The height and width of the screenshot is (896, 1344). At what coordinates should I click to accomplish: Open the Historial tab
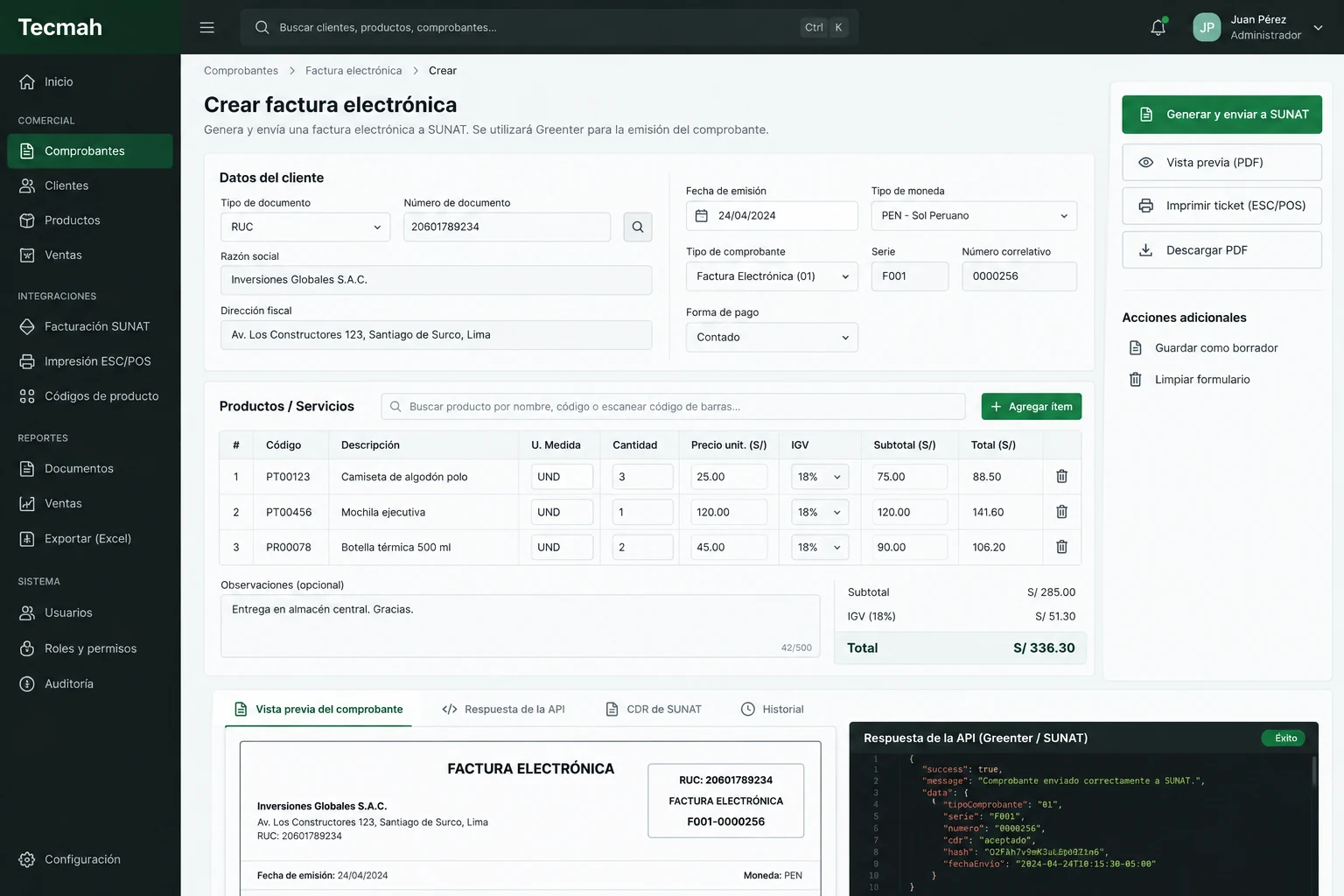click(773, 709)
